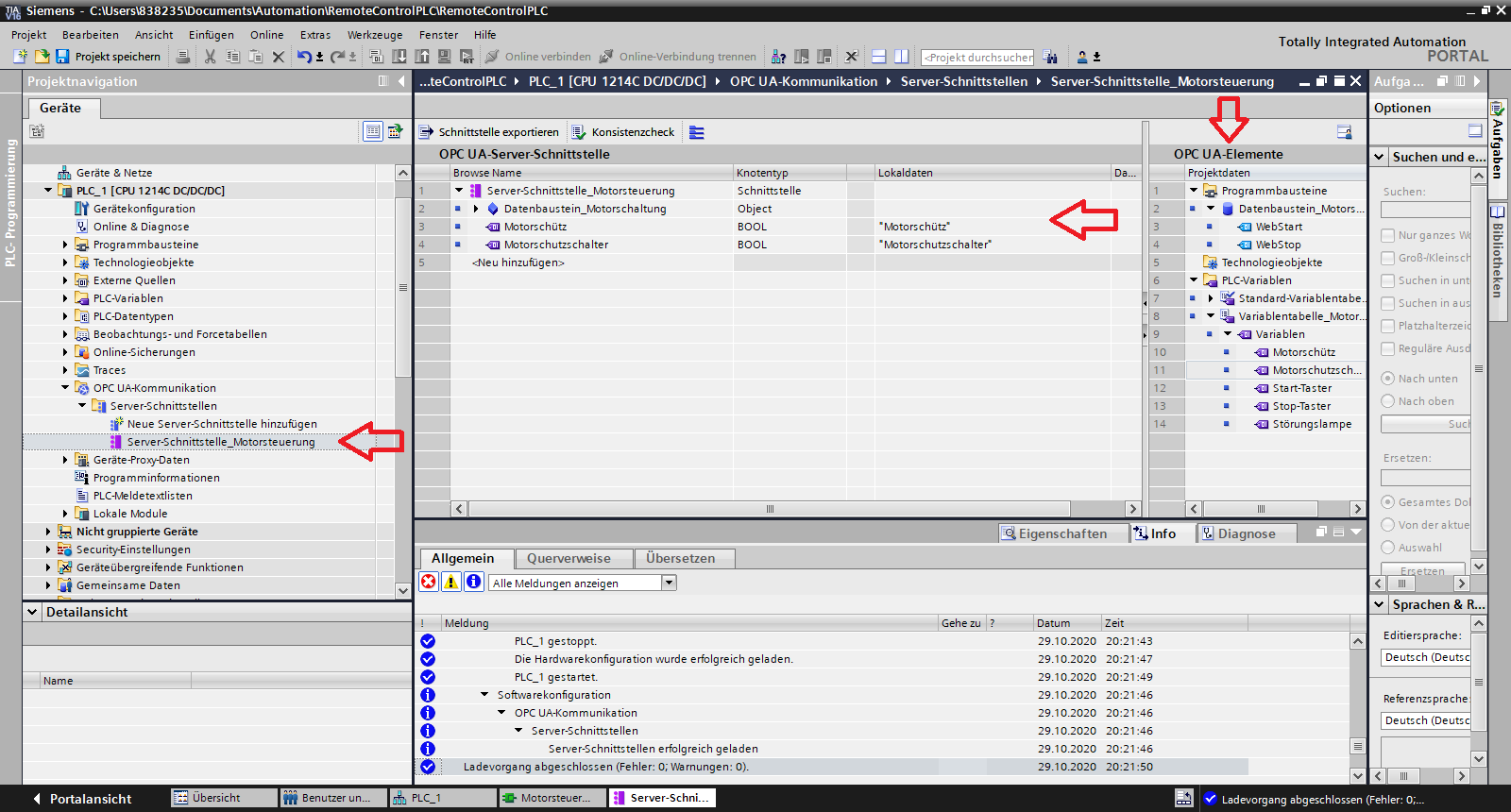Expand the Programmbausteine node in project tree
The height and width of the screenshot is (812, 1511).
coord(65,245)
